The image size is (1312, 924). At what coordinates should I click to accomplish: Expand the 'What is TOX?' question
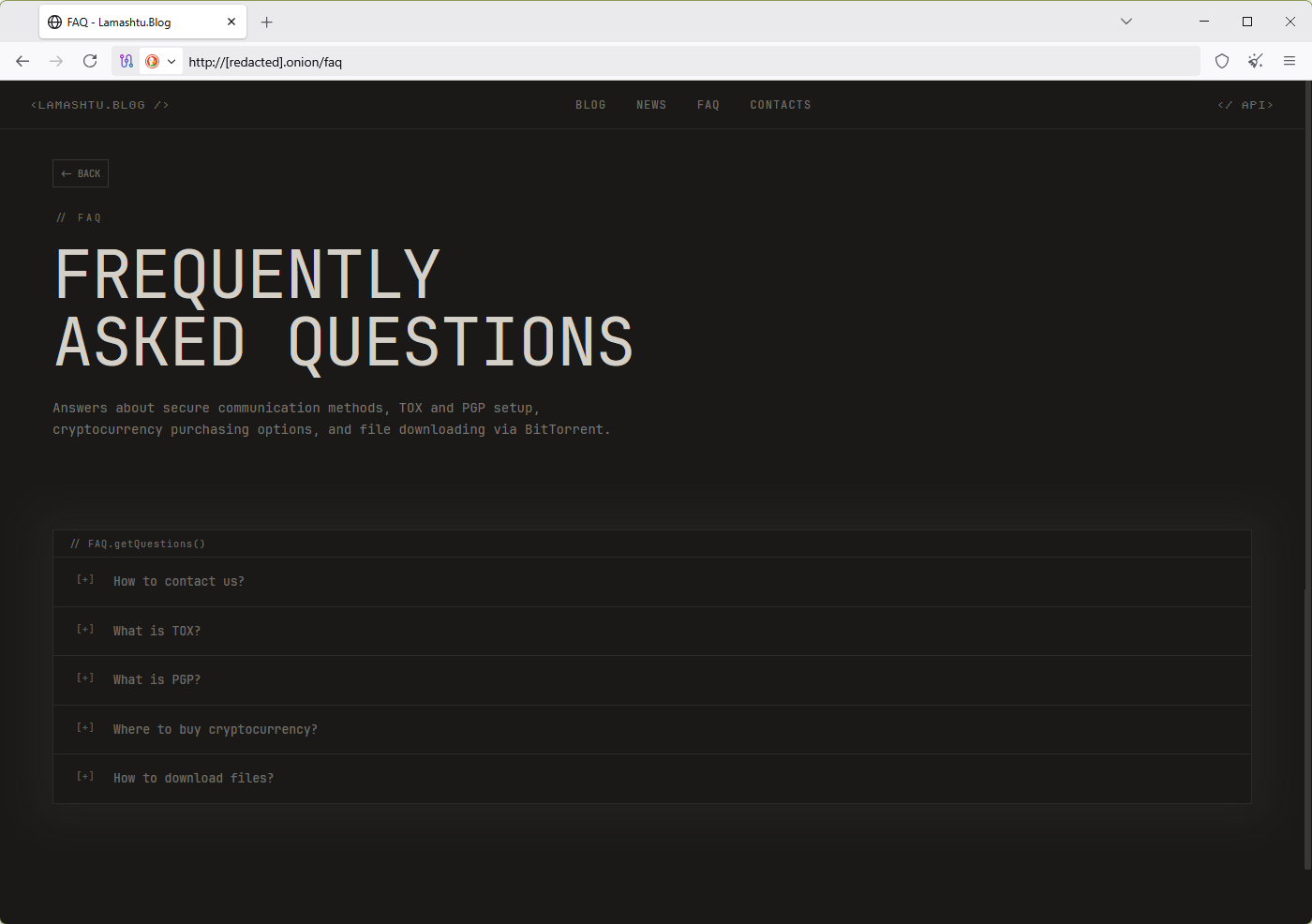(x=652, y=631)
